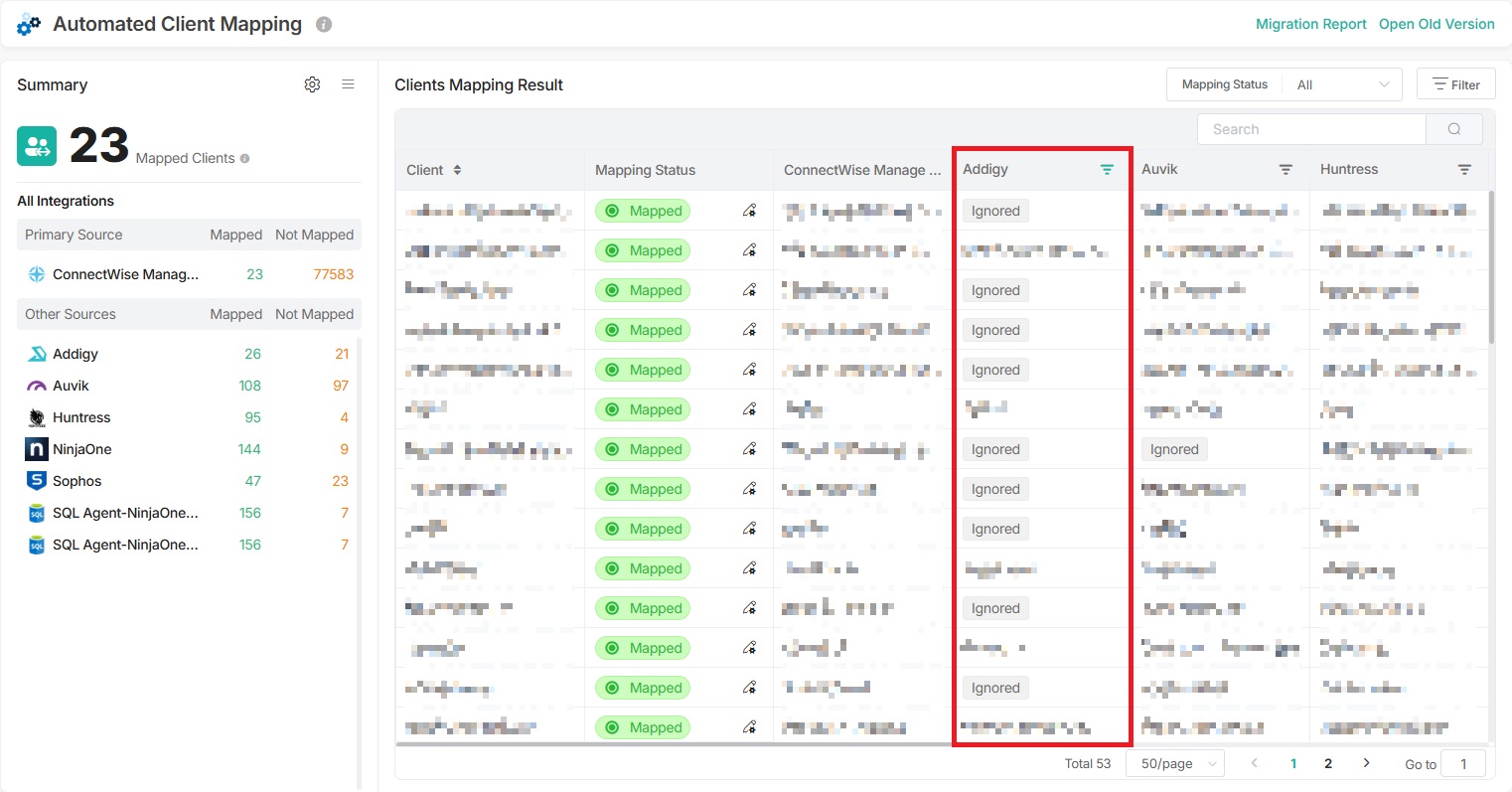Open the Mapping Status All dropdown
This screenshot has height=792, width=1512.
[x=1343, y=84]
